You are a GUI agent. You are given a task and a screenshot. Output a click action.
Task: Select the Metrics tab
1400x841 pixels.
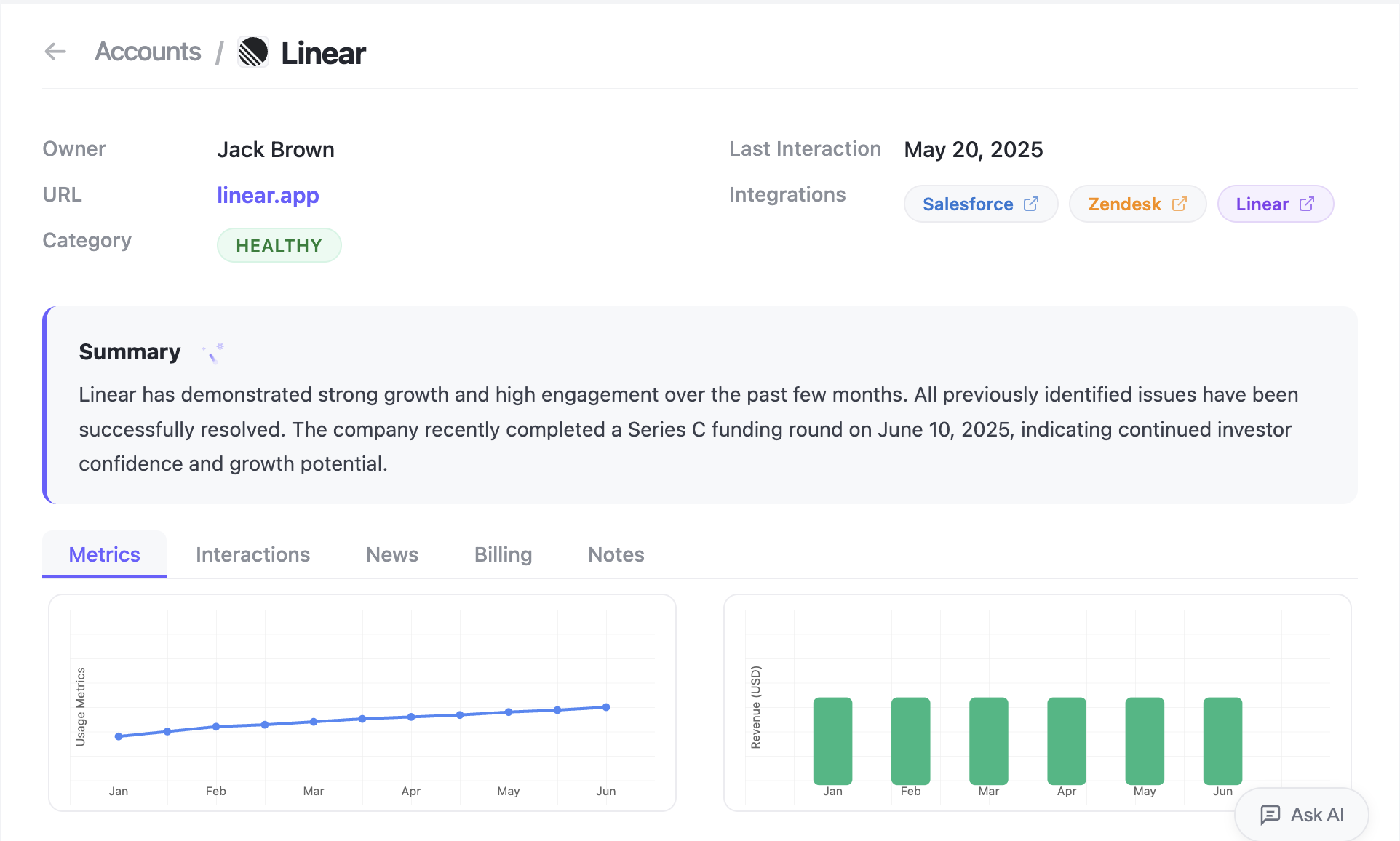point(104,554)
